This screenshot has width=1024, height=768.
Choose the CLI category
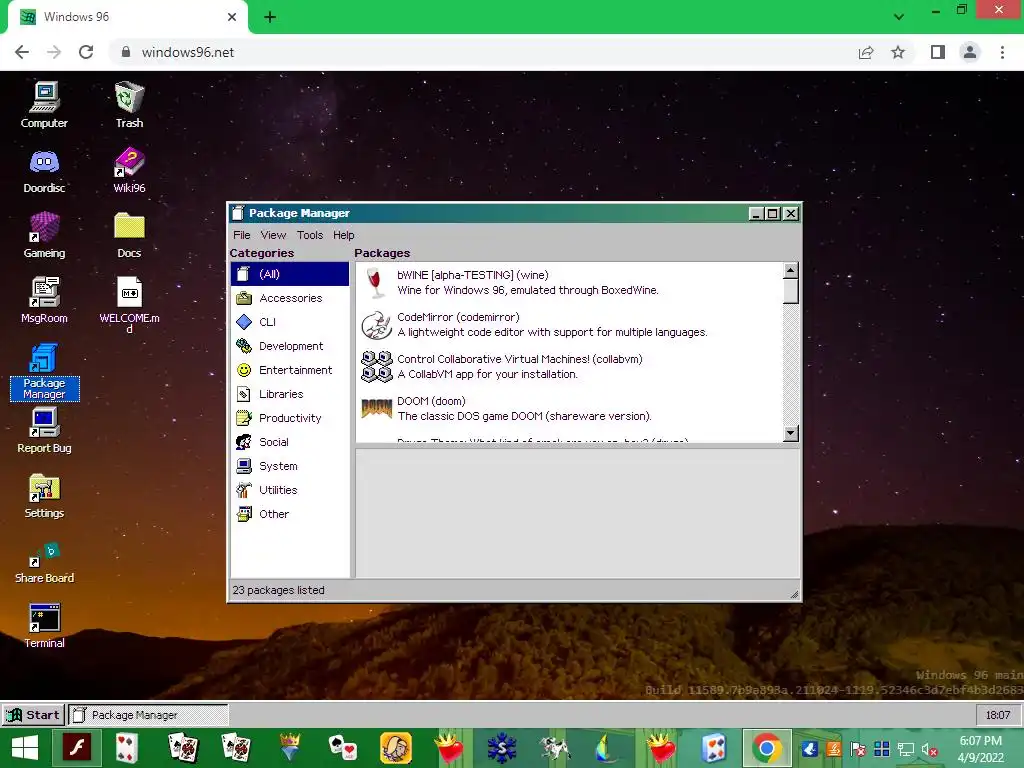pyautogui.click(x=290, y=322)
